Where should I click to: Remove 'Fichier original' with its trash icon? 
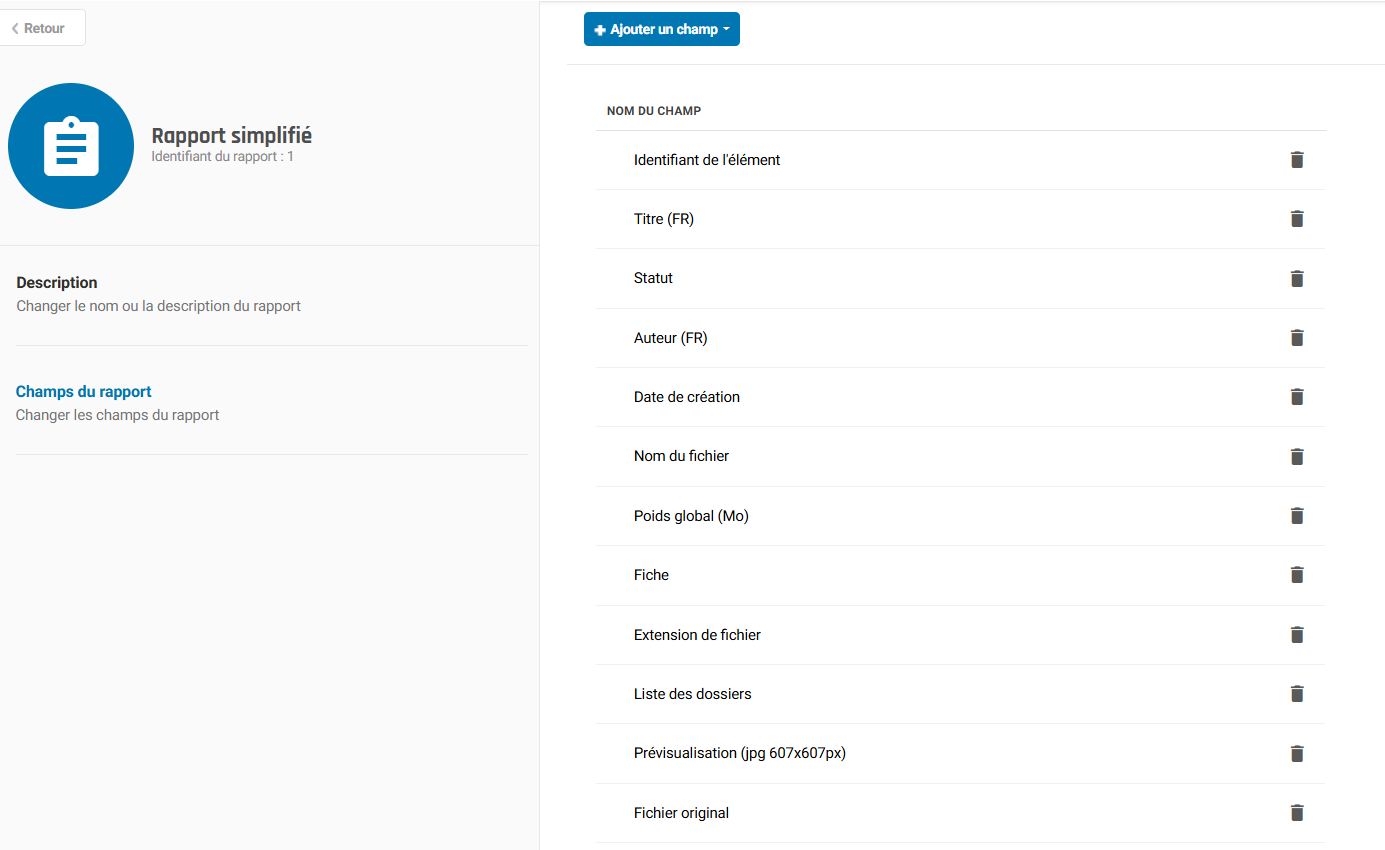(1297, 813)
